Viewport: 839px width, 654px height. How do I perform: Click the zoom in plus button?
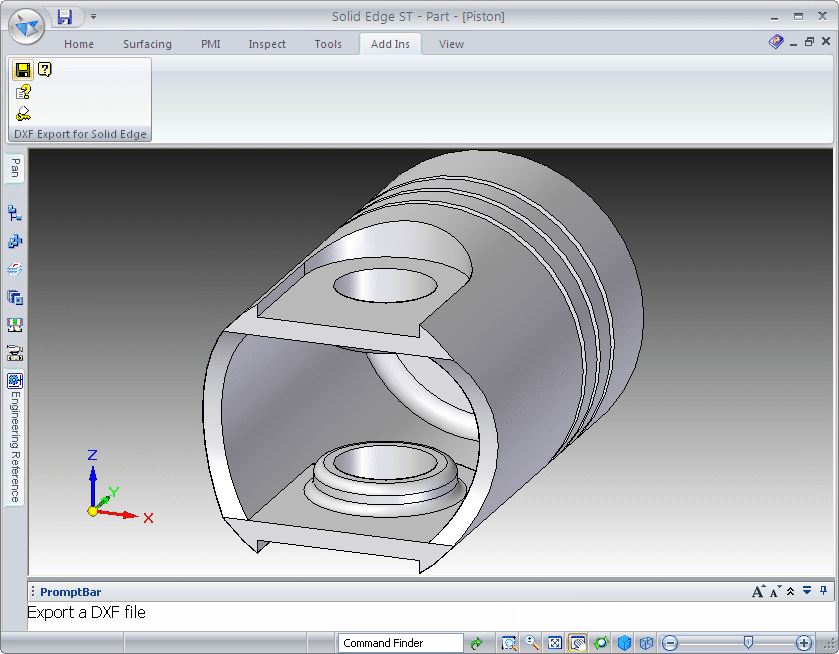click(804, 643)
